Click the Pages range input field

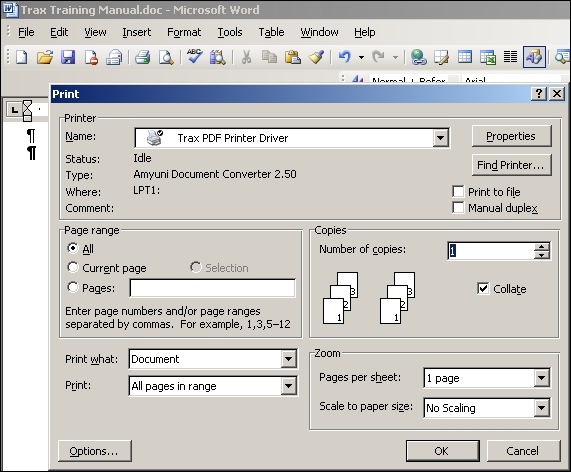(212, 288)
